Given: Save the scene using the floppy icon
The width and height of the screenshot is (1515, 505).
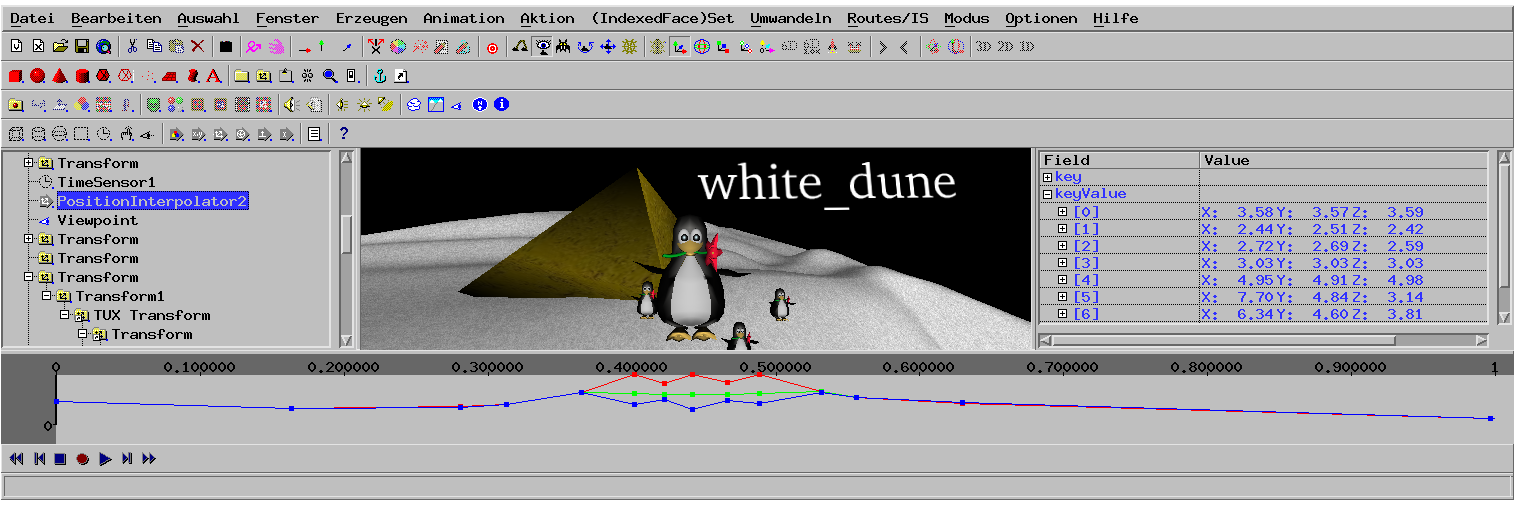Looking at the screenshot, I should 81,46.
